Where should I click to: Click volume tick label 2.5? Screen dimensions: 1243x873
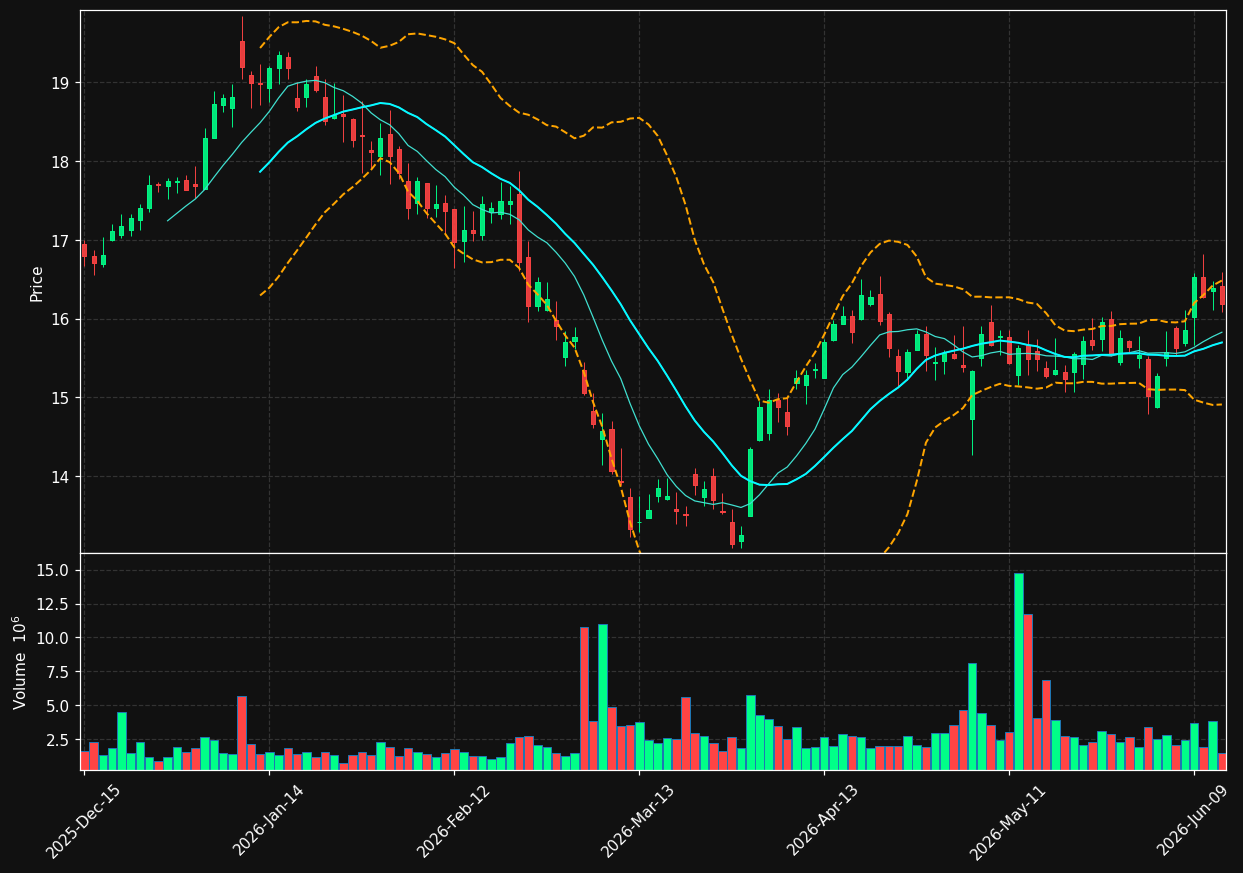pos(58,740)
